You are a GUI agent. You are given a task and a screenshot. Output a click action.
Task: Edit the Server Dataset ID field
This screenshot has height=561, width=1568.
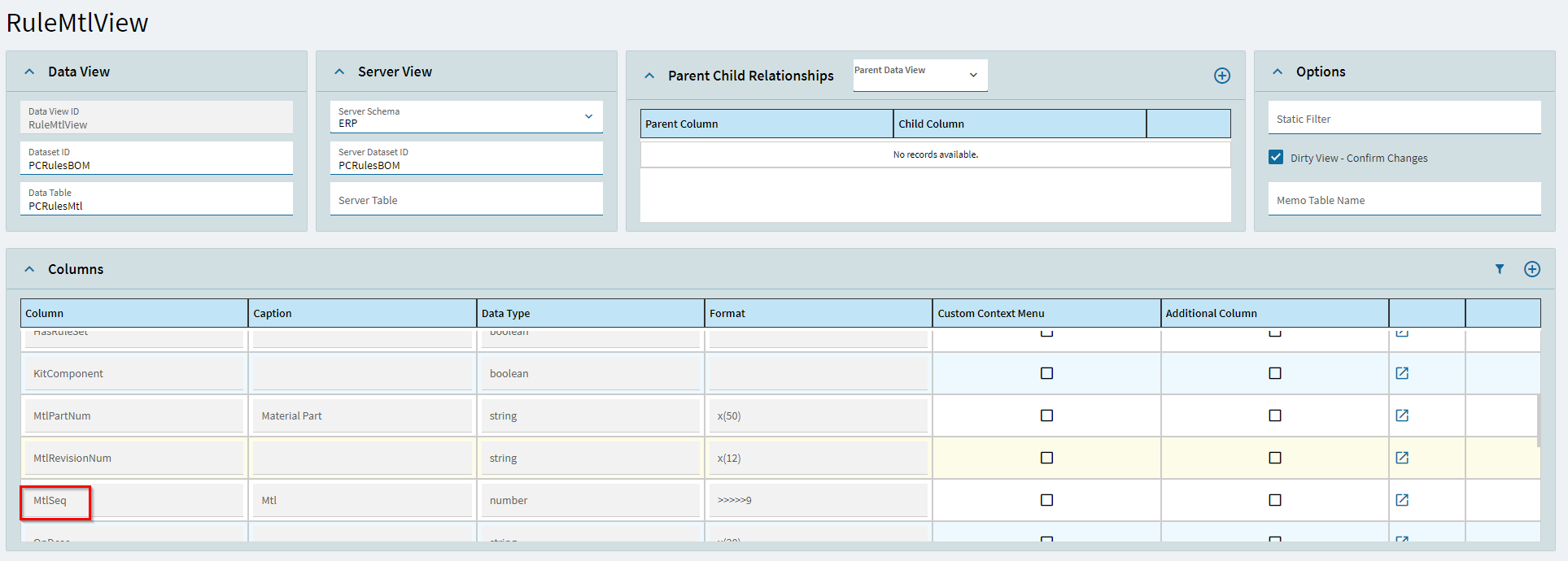click(x=466, y=158)
